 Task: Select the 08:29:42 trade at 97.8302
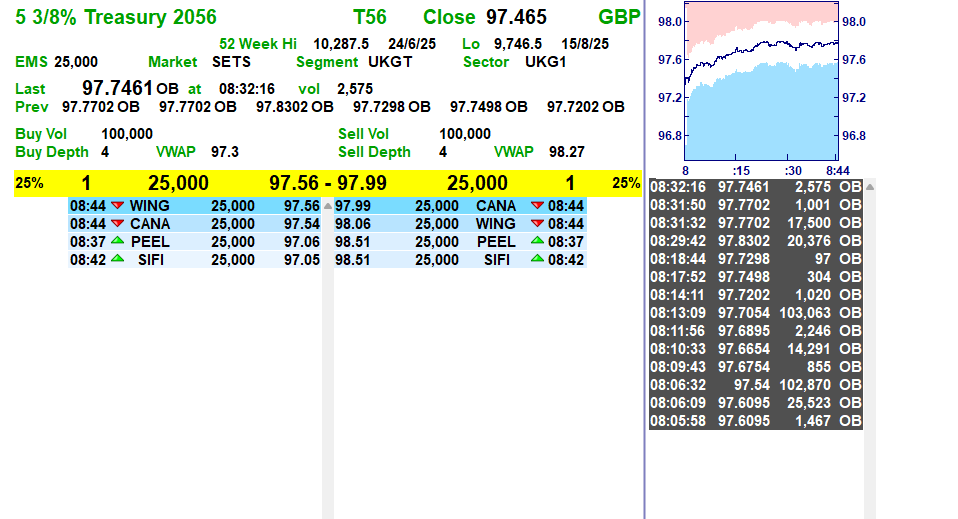point(756,241)
